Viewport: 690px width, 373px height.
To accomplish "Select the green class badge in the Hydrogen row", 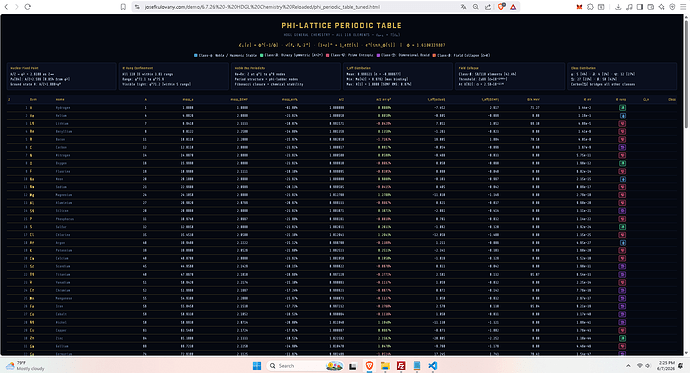I will [622, 107].
